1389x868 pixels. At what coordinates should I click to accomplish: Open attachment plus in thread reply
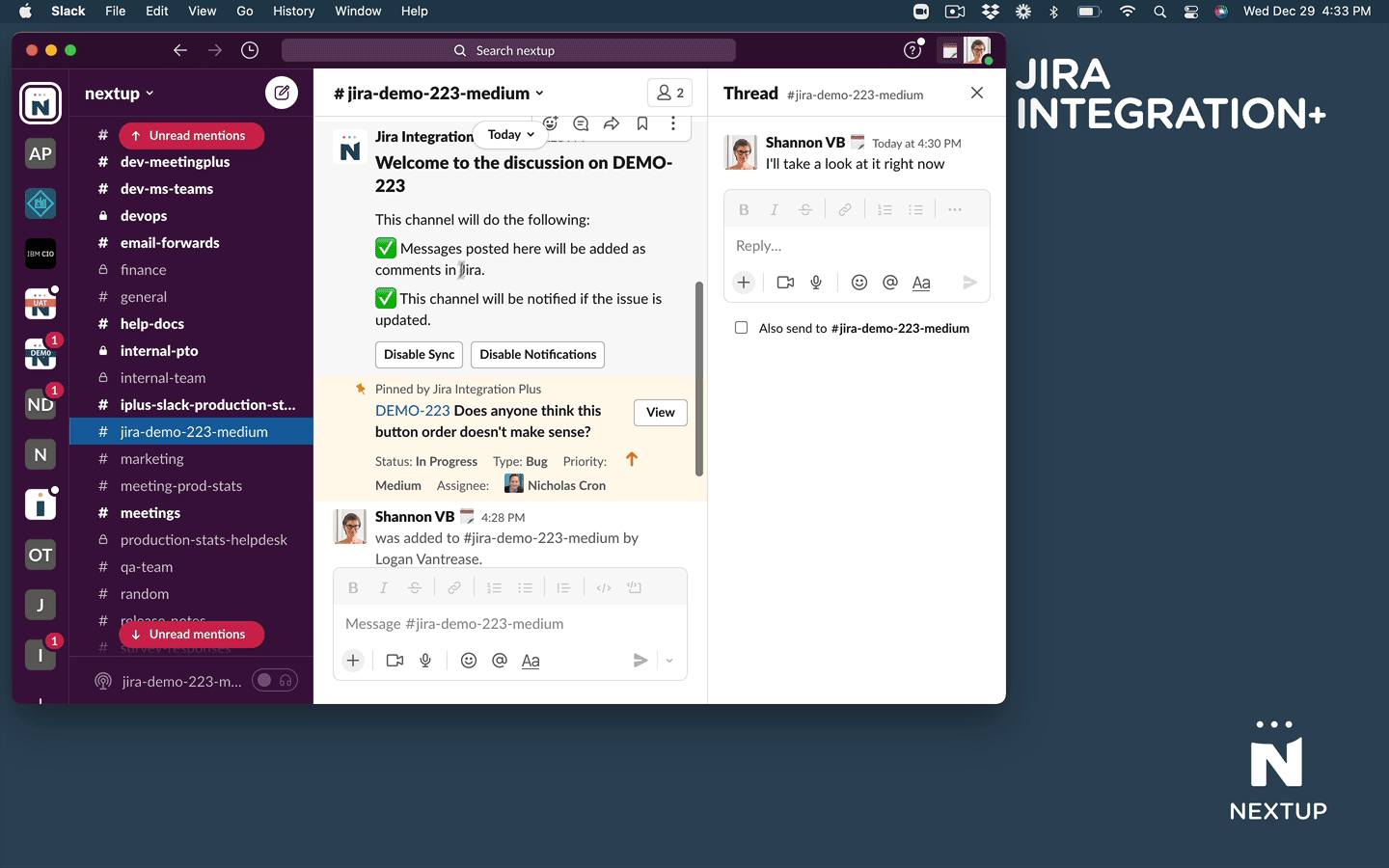(744, 283)
